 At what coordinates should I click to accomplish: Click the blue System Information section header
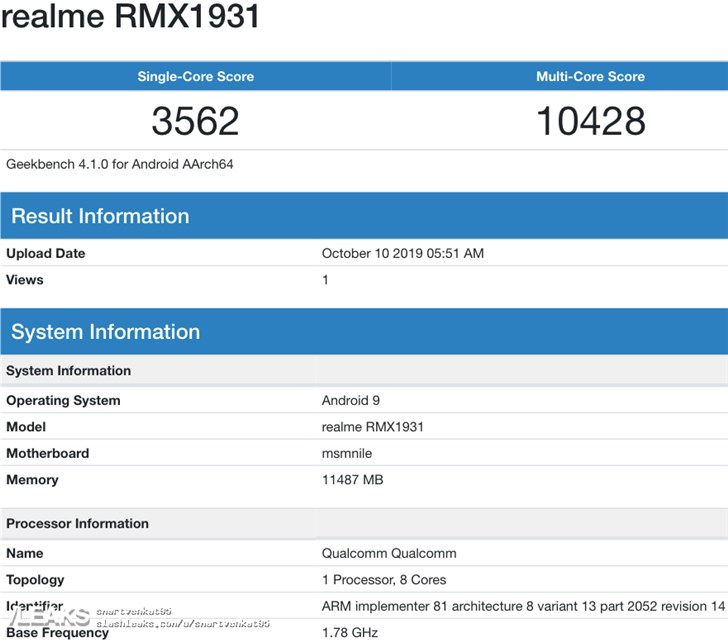[x=105, y=332]
